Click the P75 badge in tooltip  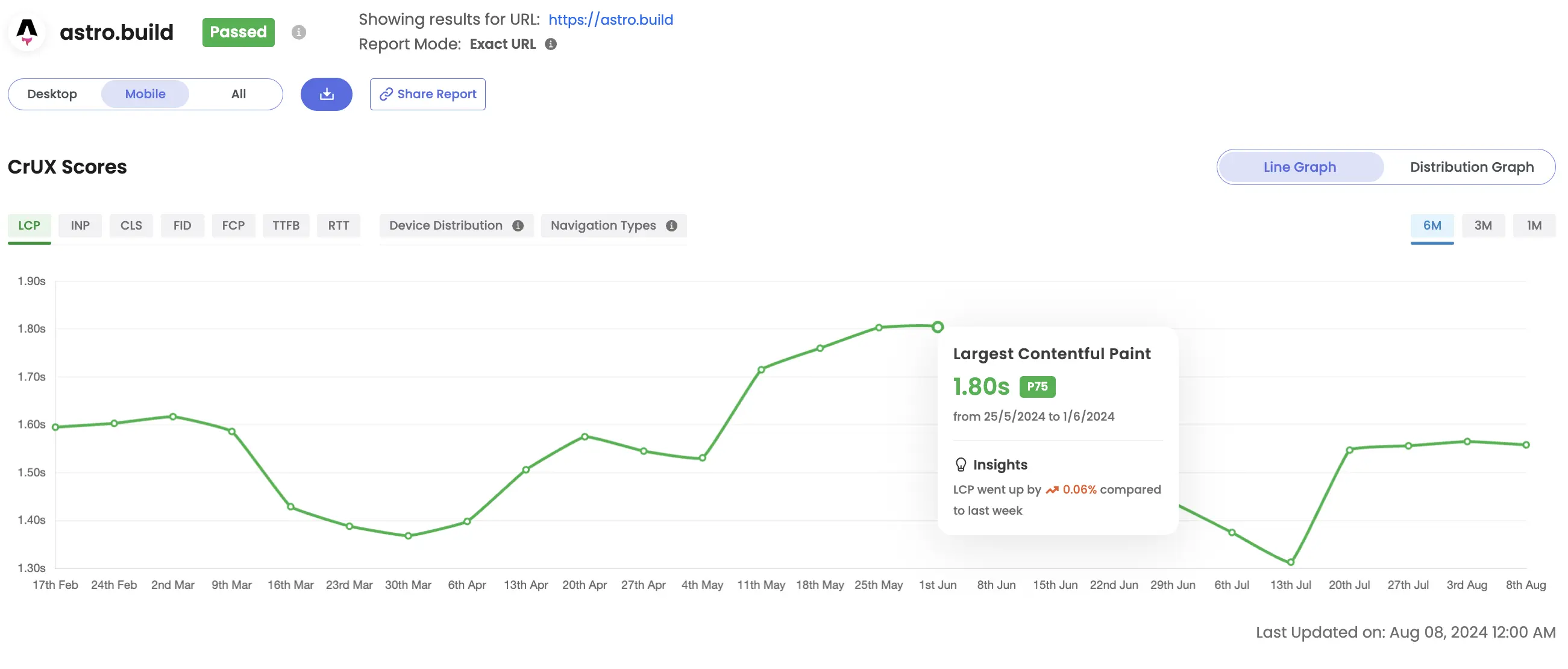point(1037,386)
